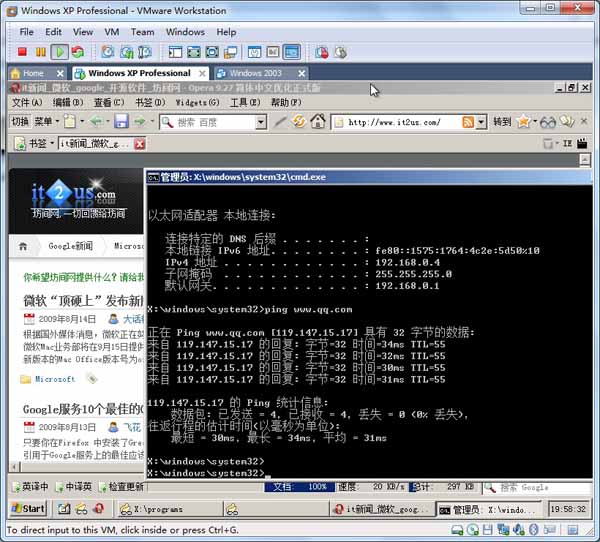
Task: Open the VMware Team menu
Action: pos(142,32)
